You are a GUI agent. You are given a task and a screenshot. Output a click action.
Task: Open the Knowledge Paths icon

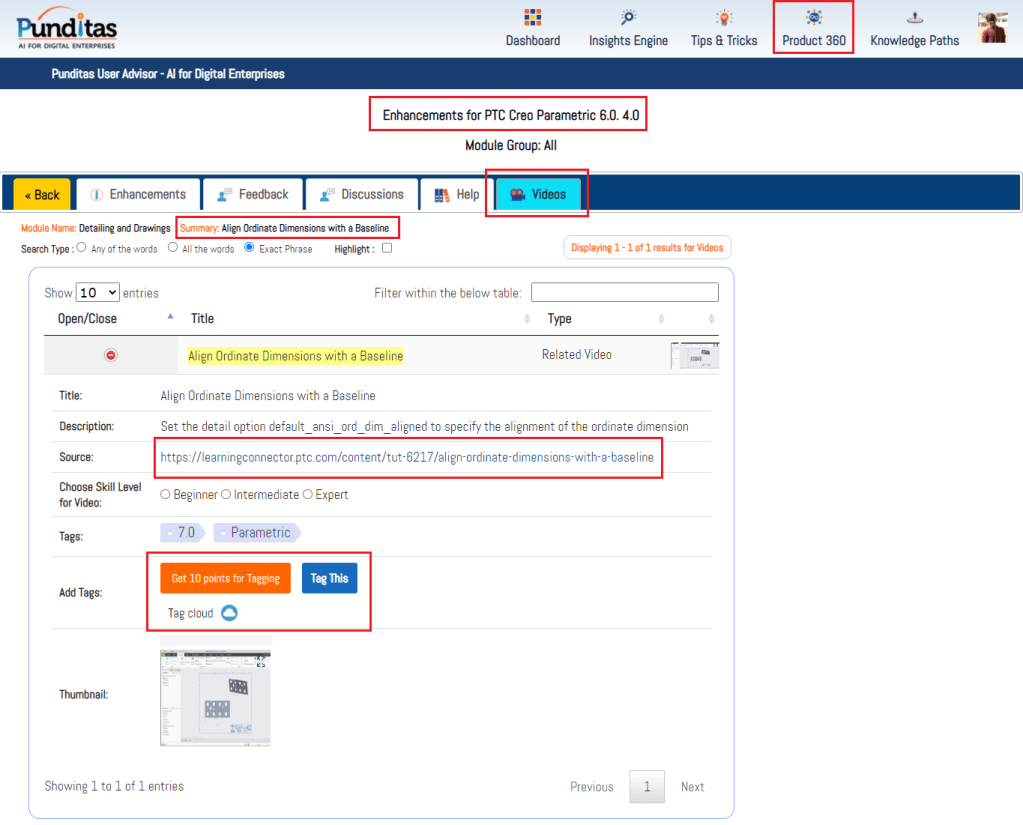point(914,18)
